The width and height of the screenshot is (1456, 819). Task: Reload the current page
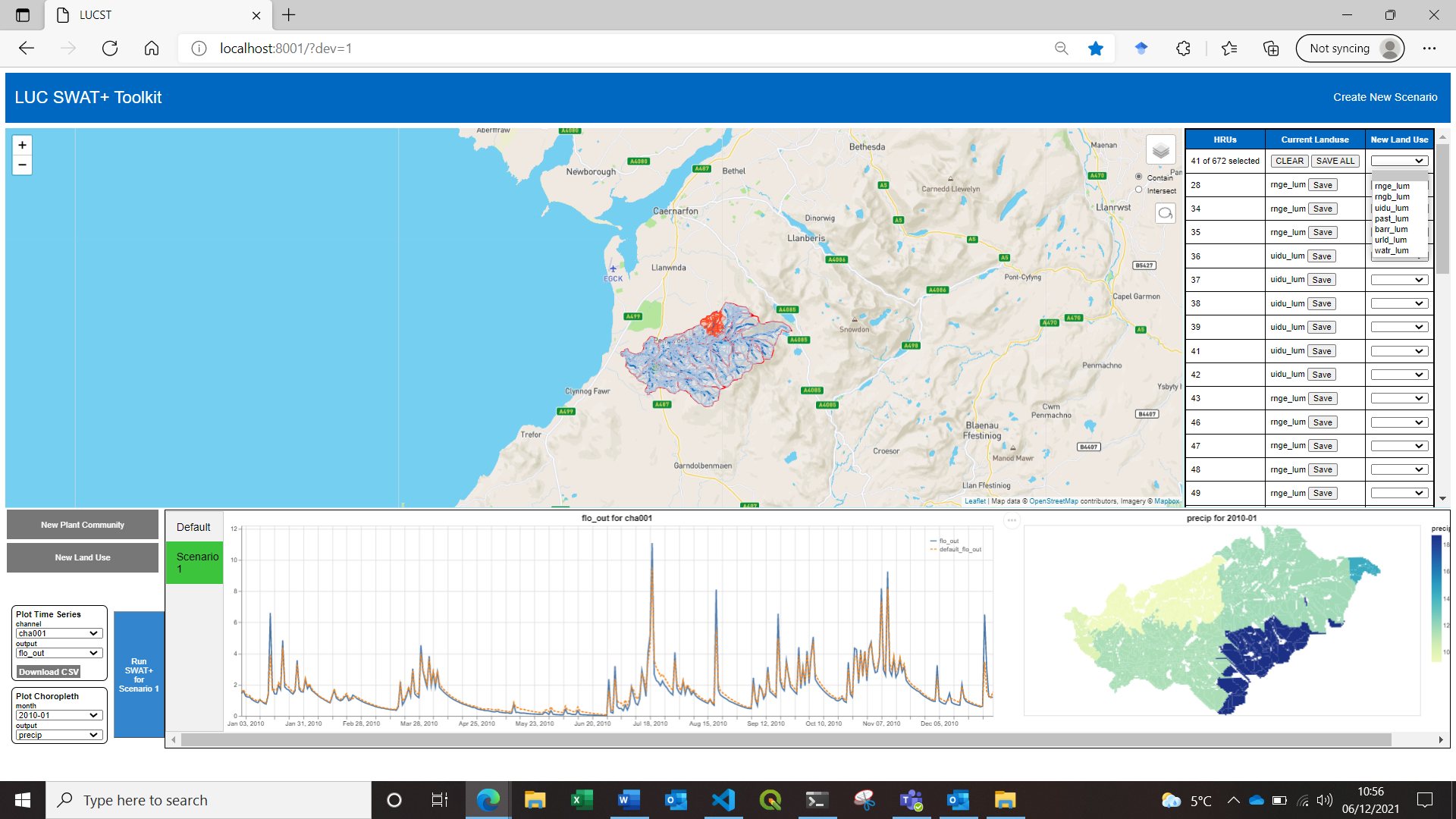pyautogui.click(x=110, y=49)
